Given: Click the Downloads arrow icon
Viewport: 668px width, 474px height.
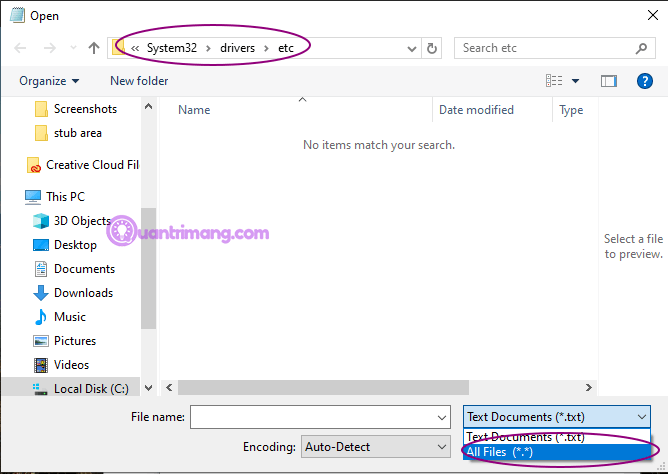Looking at the screenshot, I should tap(41, 293).
